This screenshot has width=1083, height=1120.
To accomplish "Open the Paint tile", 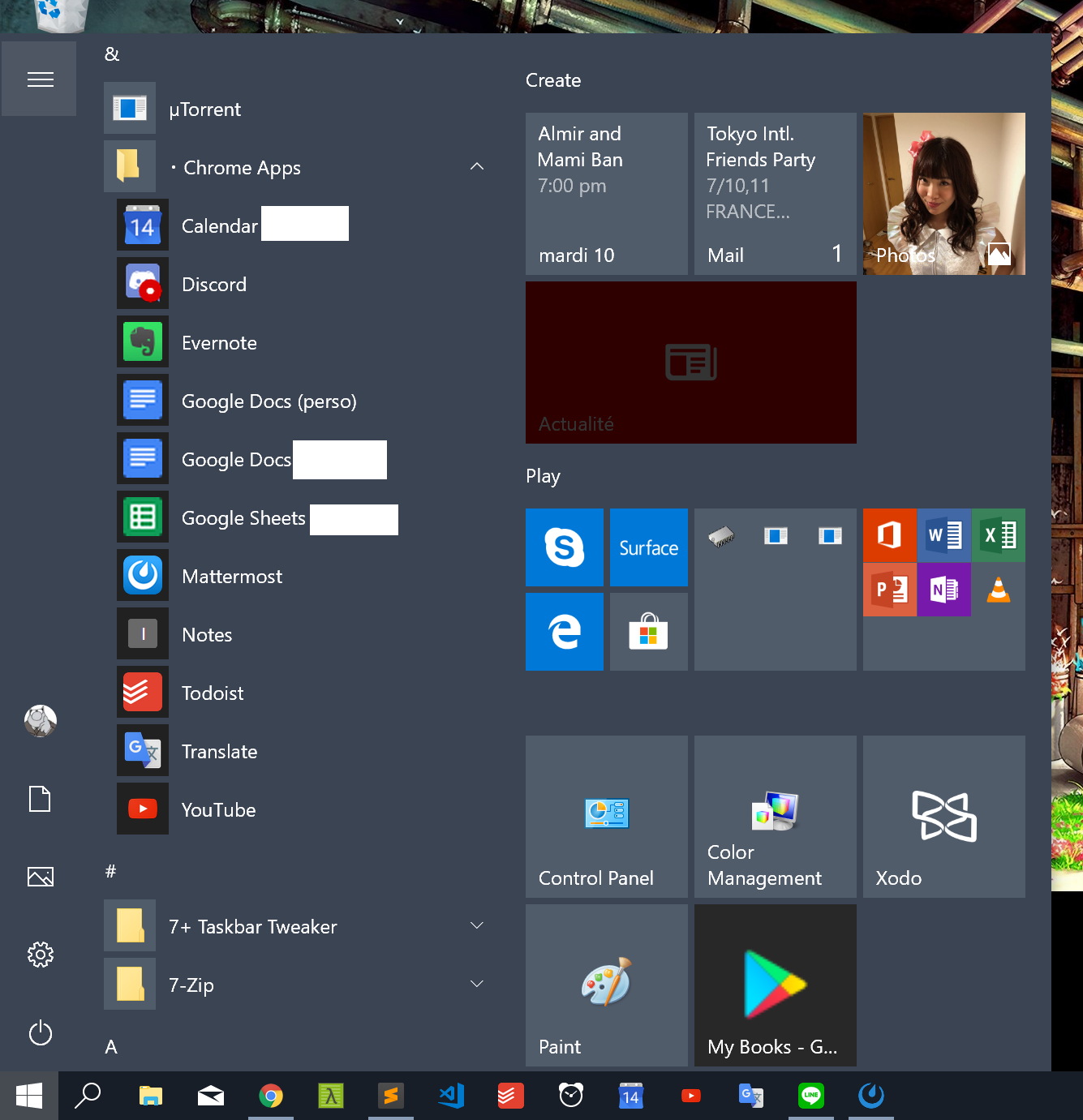I will [606, 985].
